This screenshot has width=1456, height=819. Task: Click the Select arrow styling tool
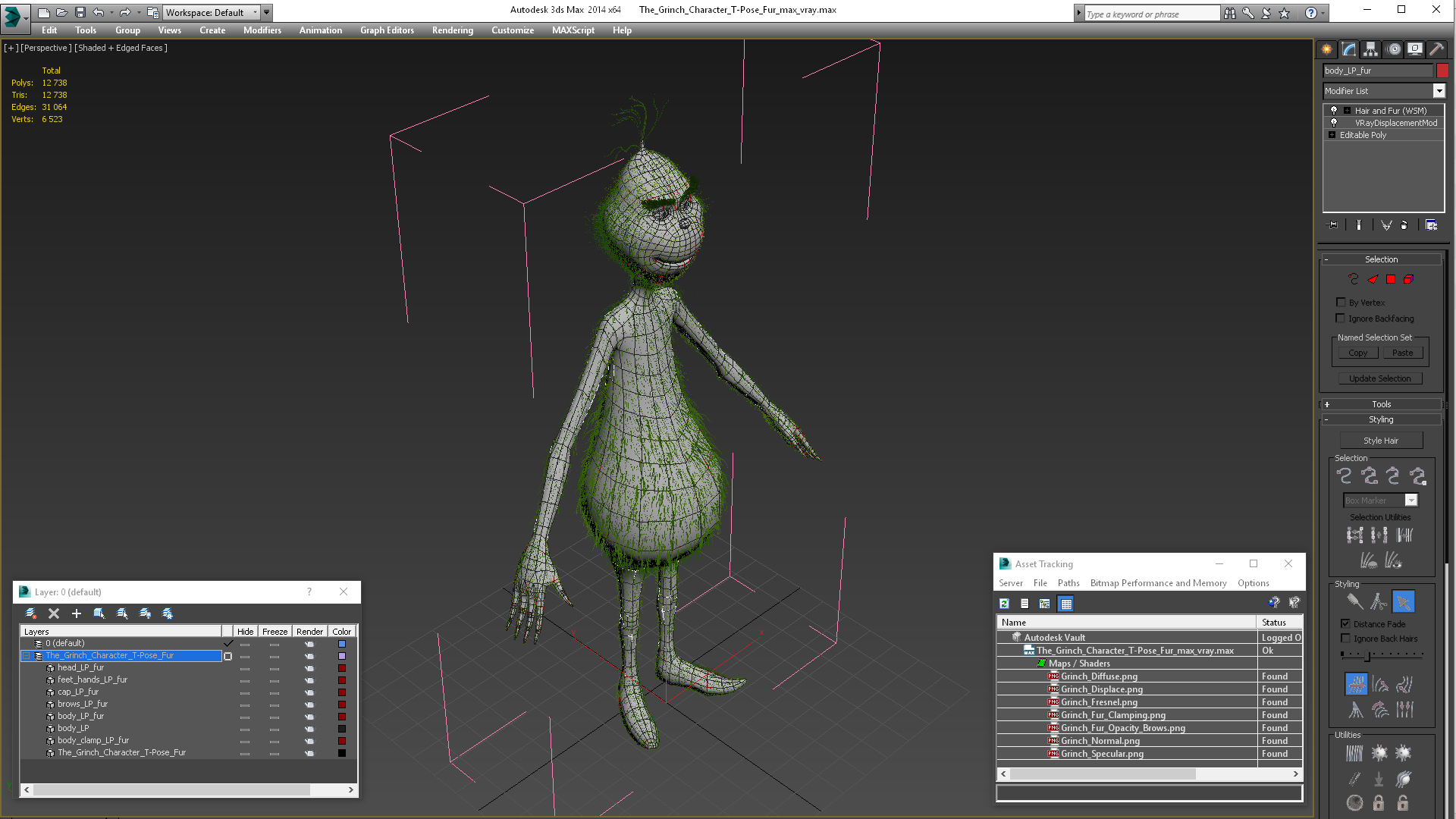coord(1404,602)
